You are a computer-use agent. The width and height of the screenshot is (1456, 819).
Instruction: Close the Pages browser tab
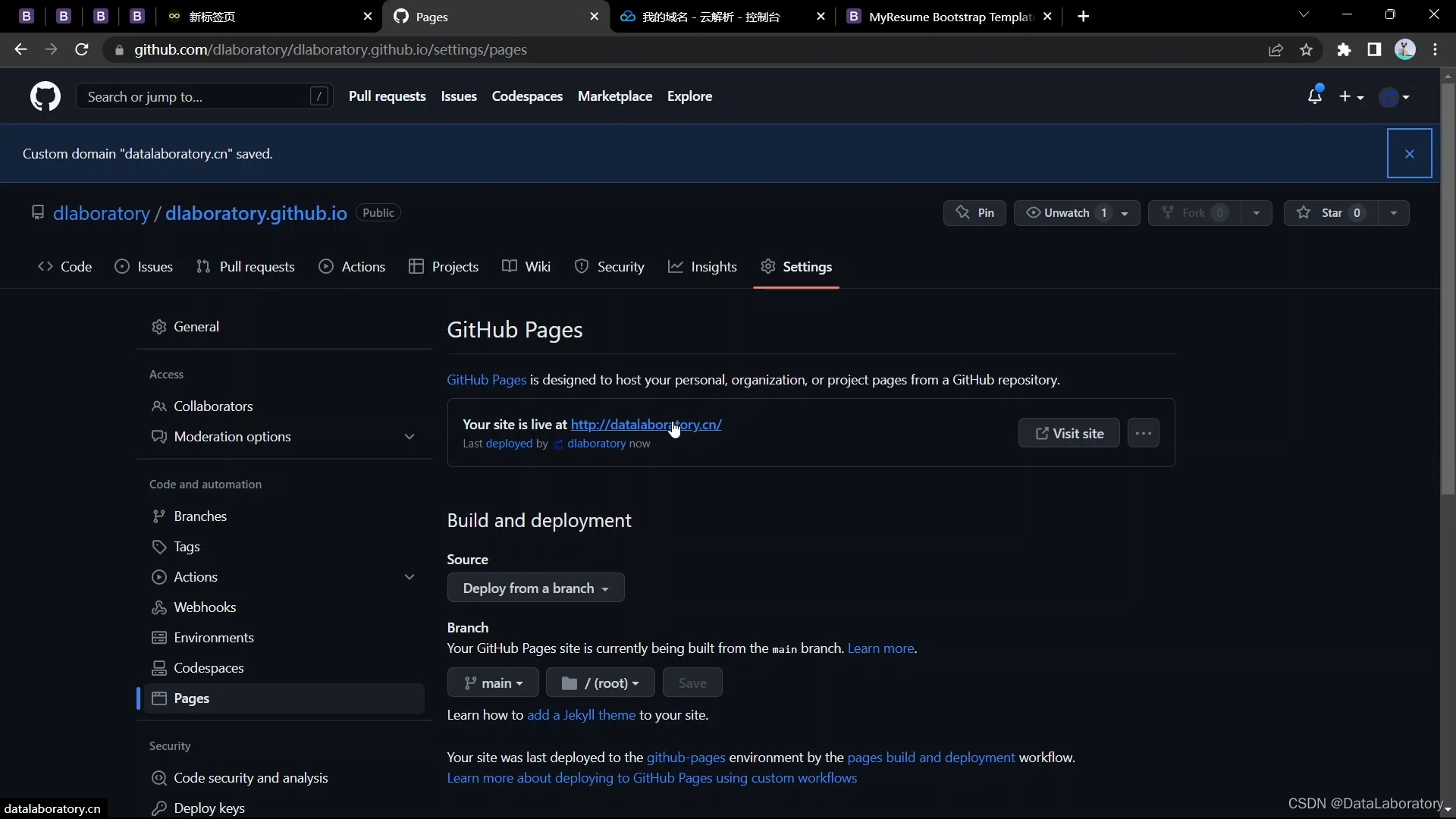pyautogui.click(x=594, y=16)
